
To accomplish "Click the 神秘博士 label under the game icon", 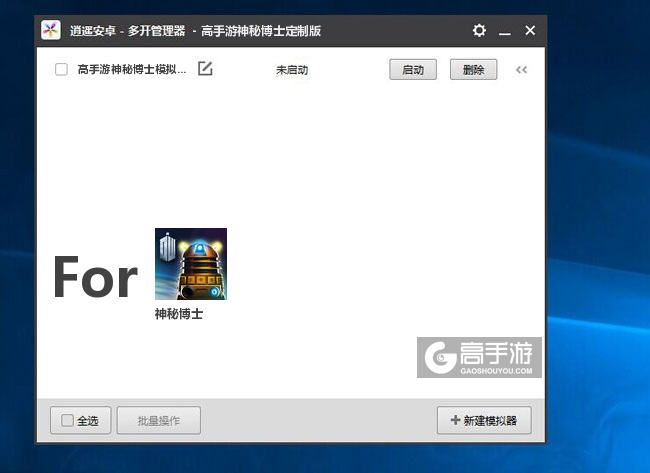I will 179,313.
